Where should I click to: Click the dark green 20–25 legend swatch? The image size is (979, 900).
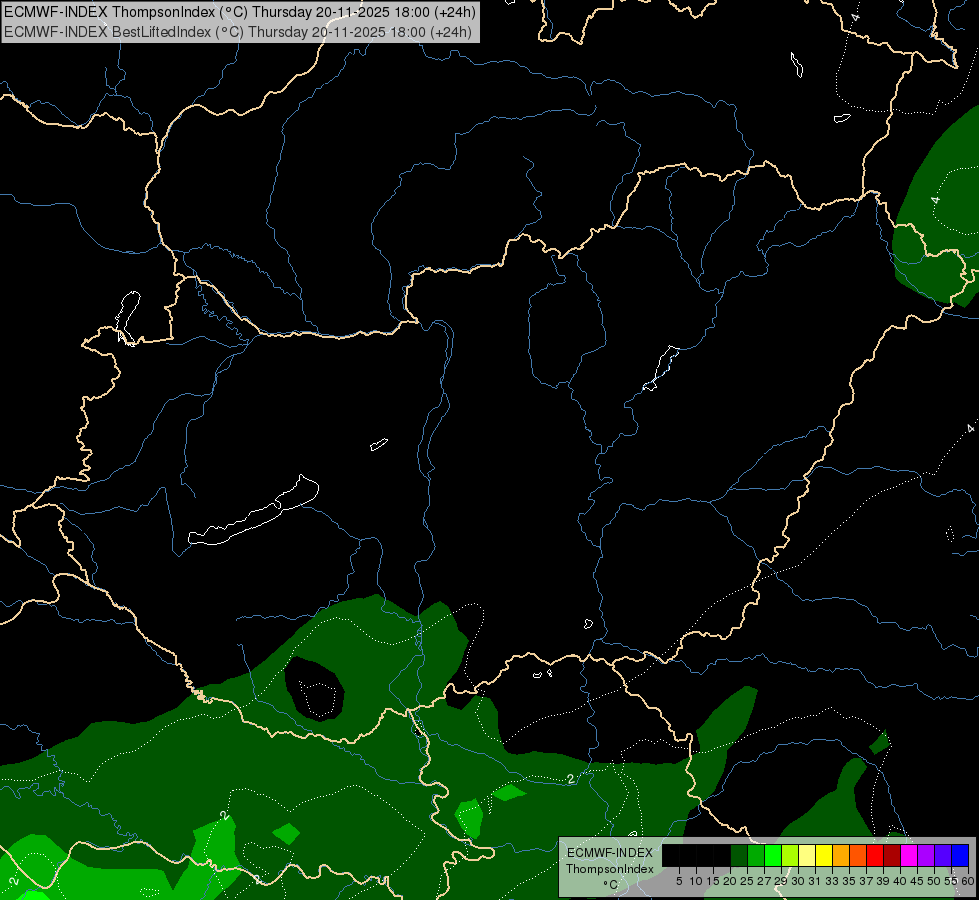point(739,855)
